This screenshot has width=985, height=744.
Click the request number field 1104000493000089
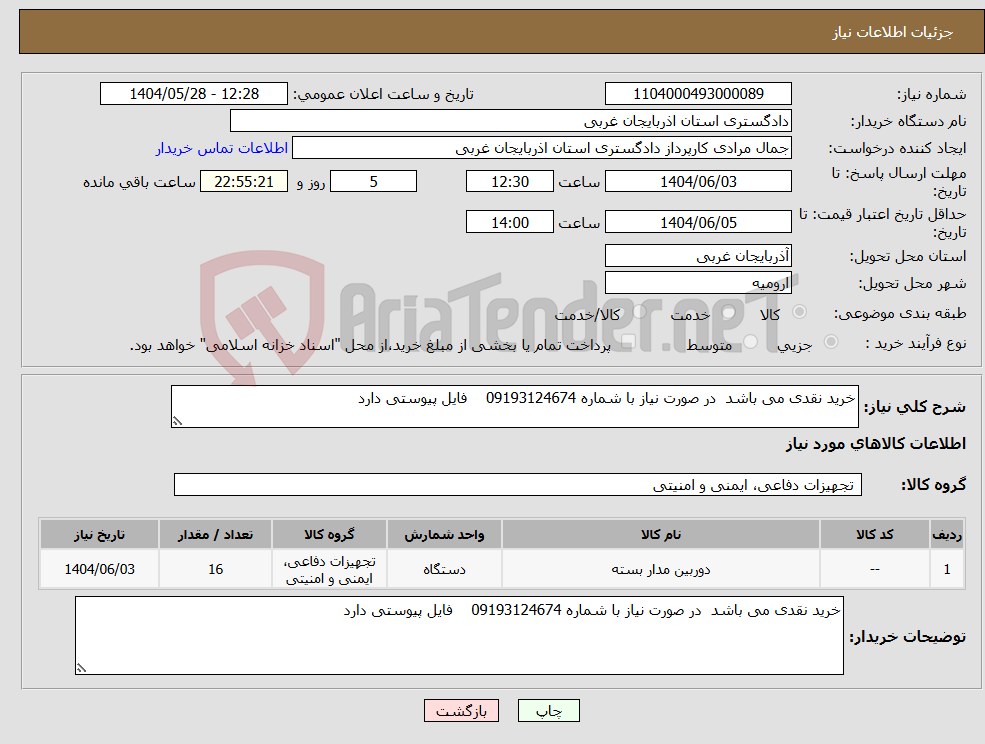tap(697, 93)
